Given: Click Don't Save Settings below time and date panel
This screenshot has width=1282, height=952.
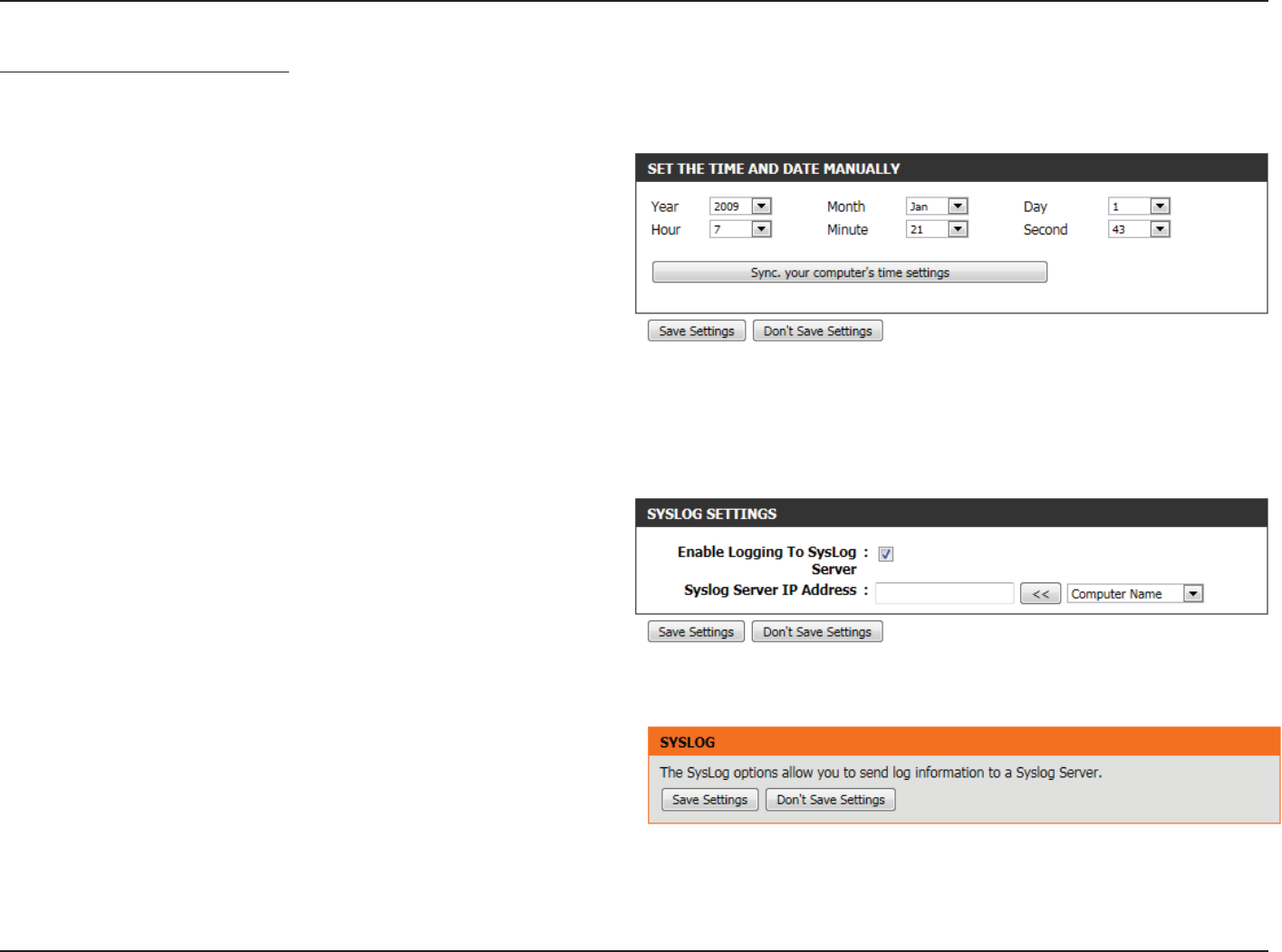Looking at the screenshot, I should pyautogui.click(x=817, y=331).
